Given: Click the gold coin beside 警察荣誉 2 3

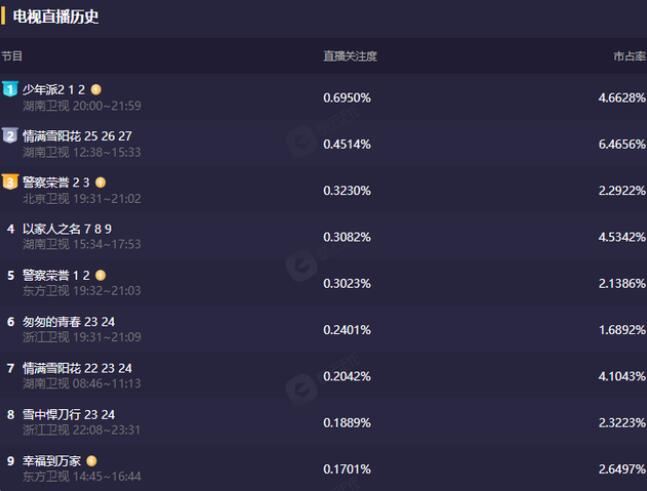Looking at the screenshot, I should [x=100, y=182].
